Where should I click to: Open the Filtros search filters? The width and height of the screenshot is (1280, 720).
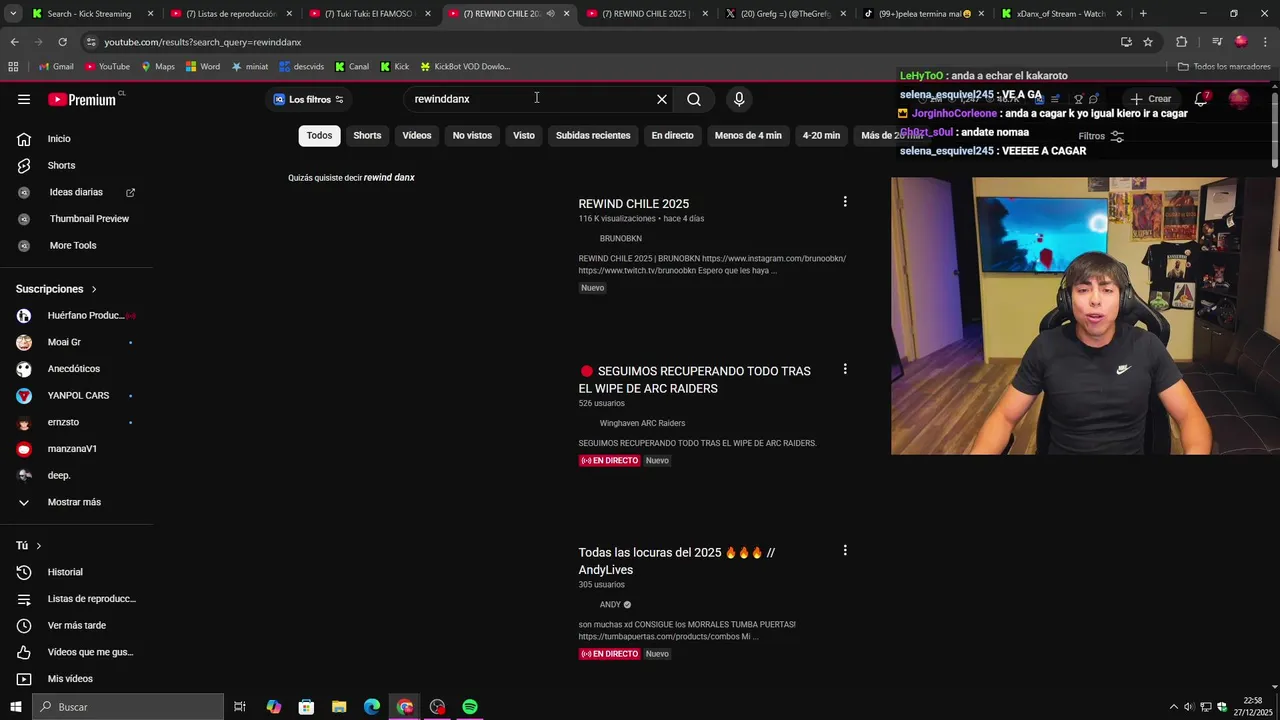pos(1101,136)
